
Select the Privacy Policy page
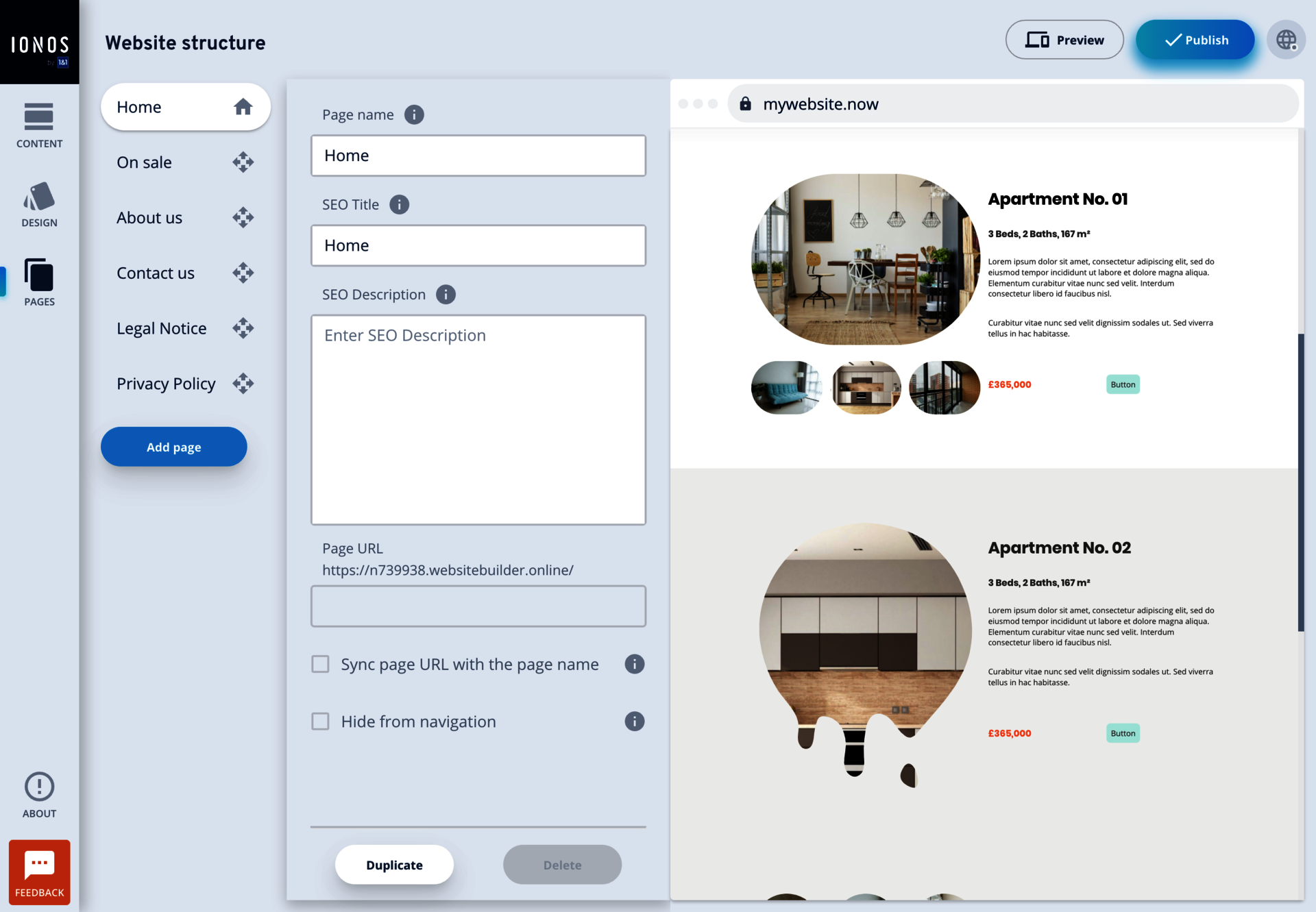click(x=166, y=384)
